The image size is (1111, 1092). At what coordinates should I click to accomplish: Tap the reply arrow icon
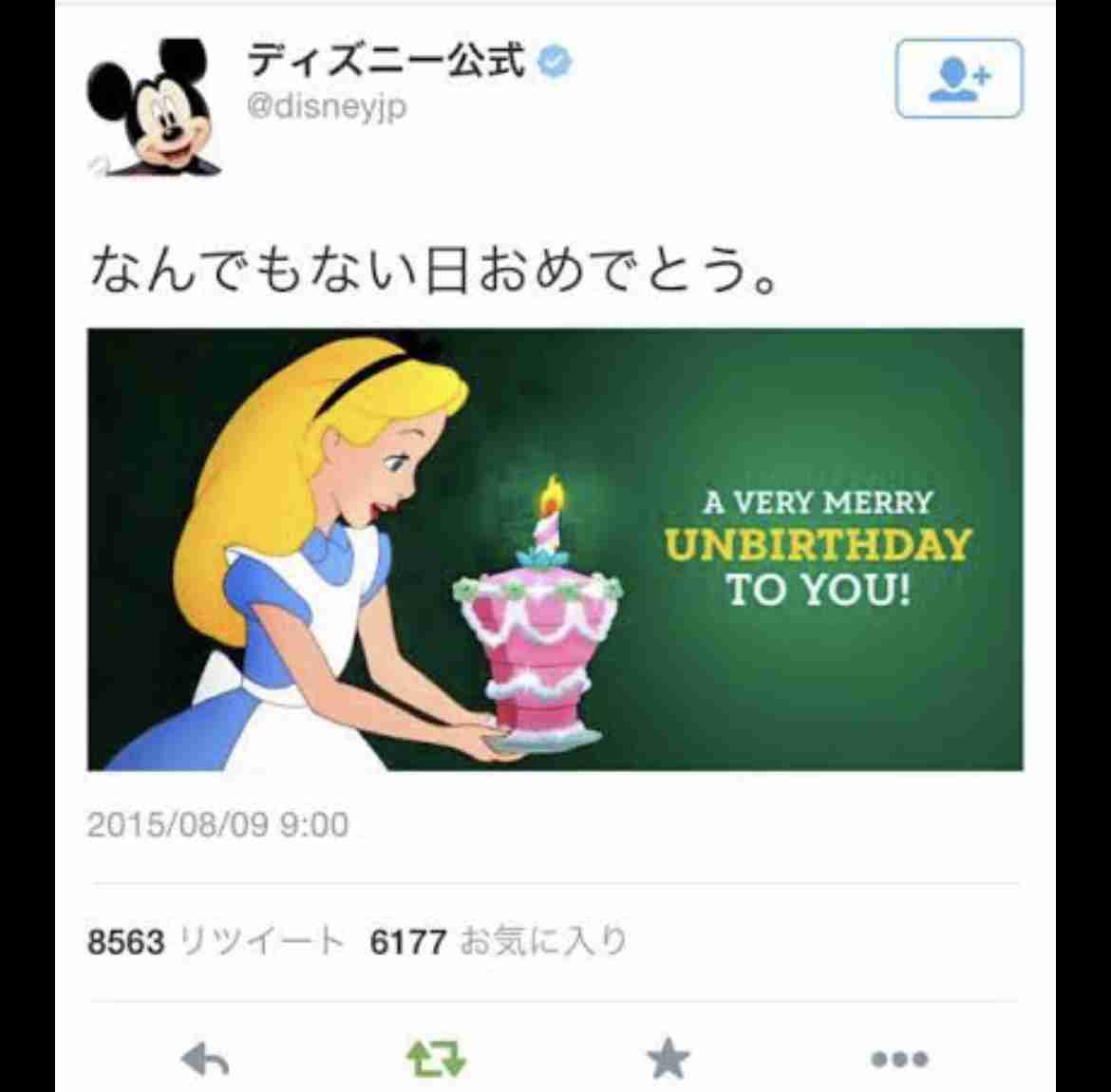coord(205,1060)
